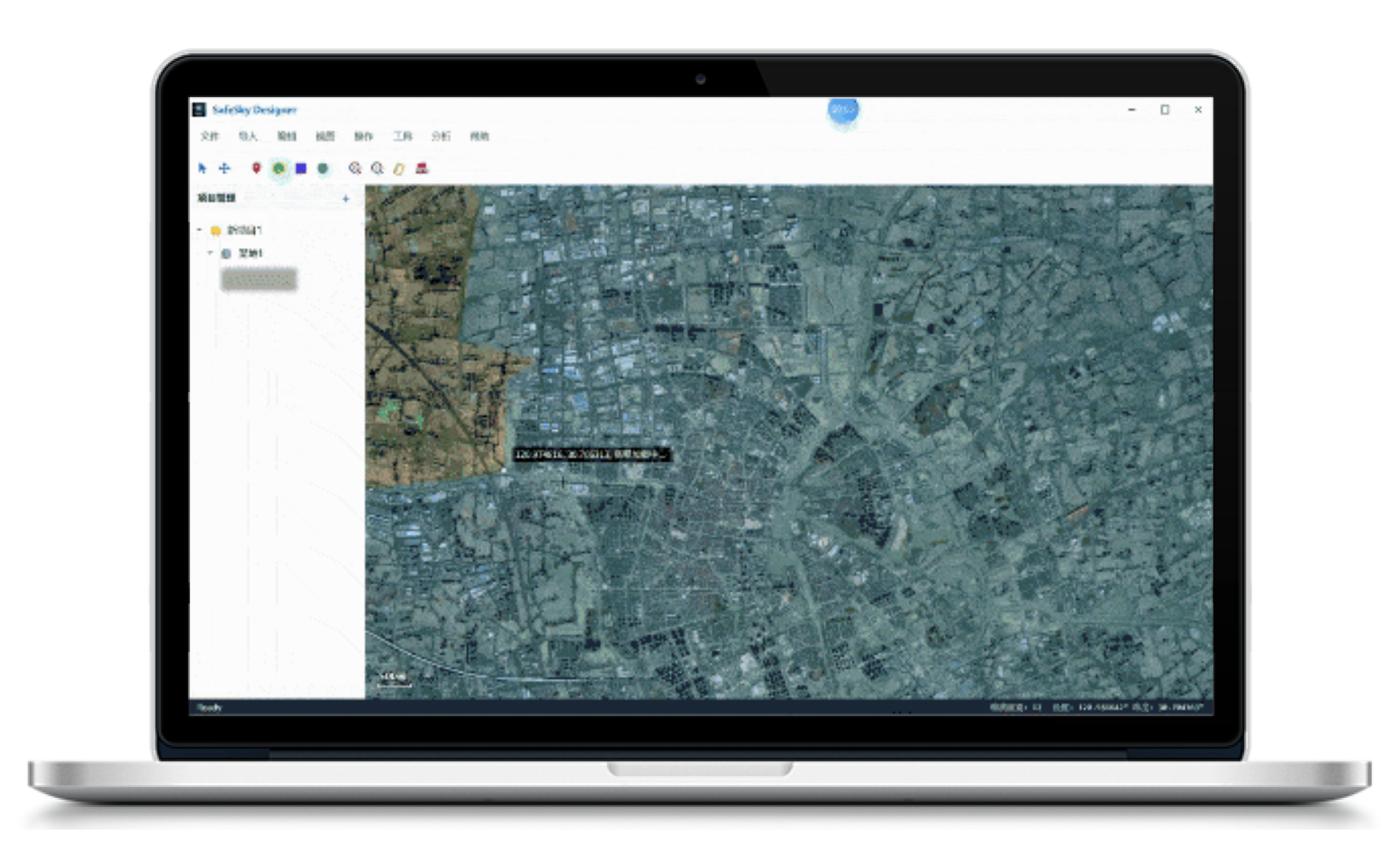Click the dark green polygon tool
This screenshot has height=862, width=1400.
pos(323,168)
